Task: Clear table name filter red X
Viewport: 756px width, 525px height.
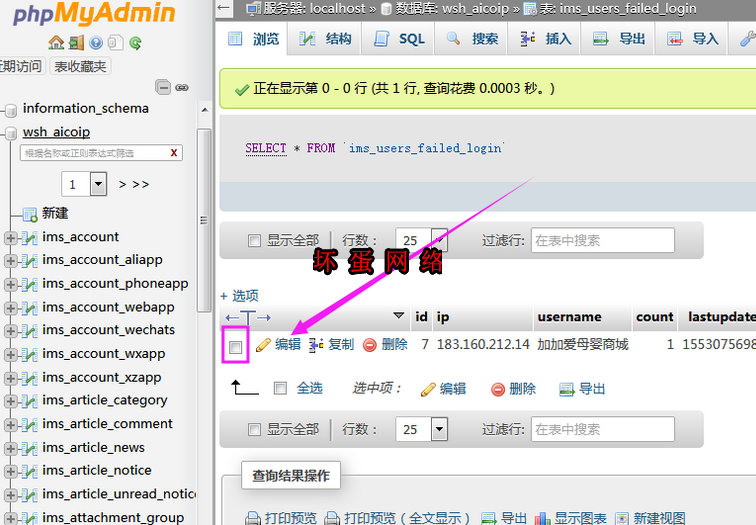Action: point(174,153)
